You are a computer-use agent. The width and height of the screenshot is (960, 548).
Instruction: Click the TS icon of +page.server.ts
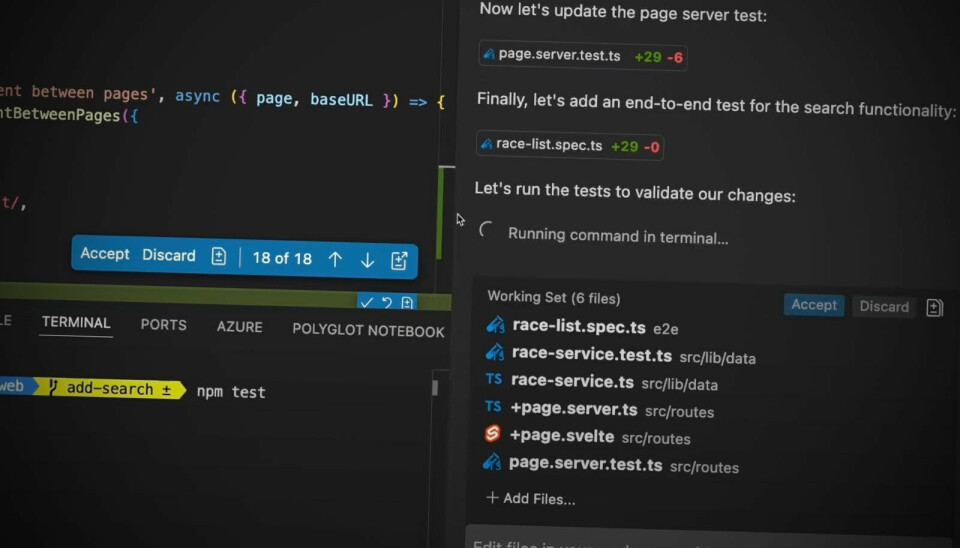coord(493,406)
